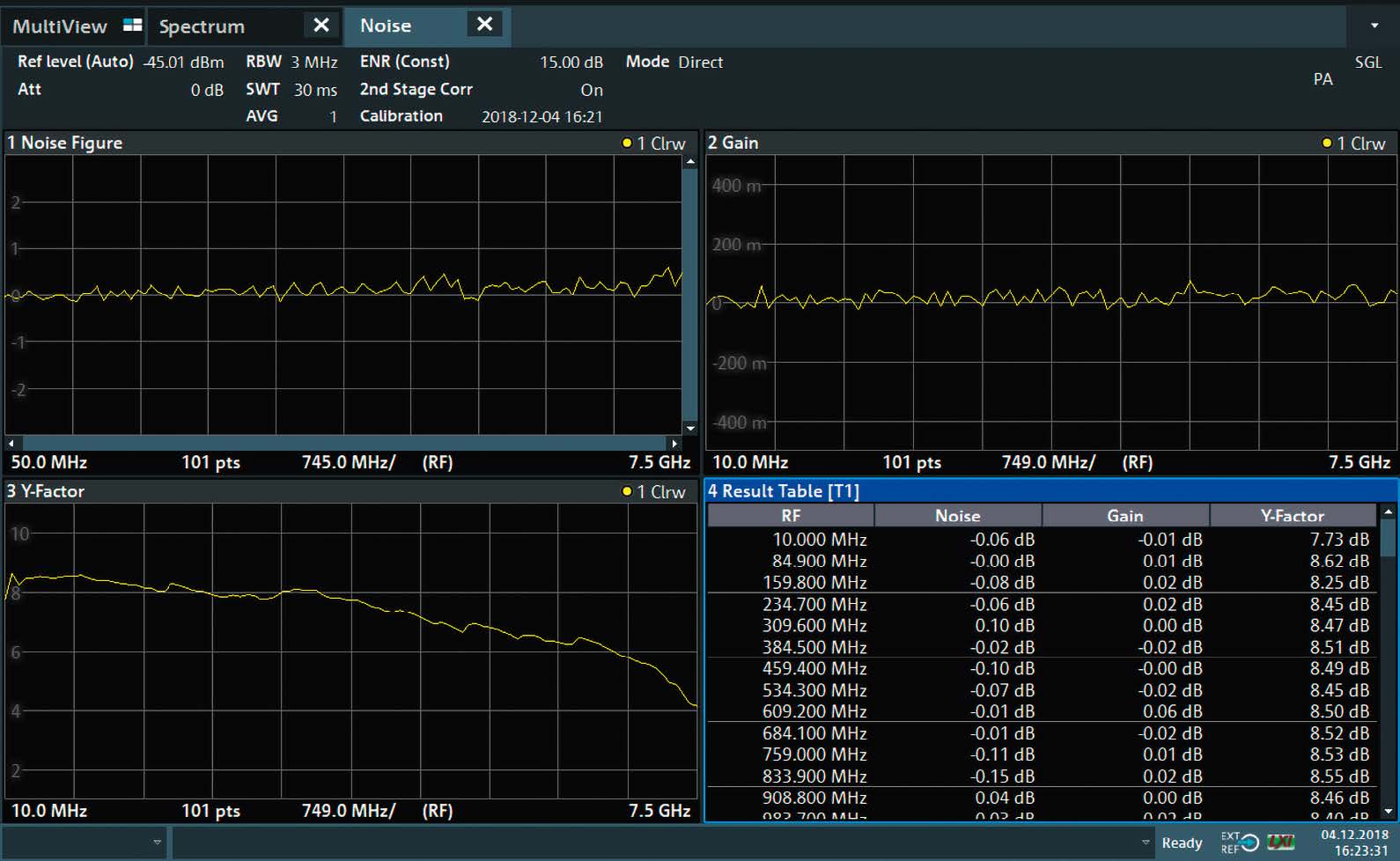Screen dimensions: 1400x861
Task: Click the Gain column header
Action: coord(1125,516)
